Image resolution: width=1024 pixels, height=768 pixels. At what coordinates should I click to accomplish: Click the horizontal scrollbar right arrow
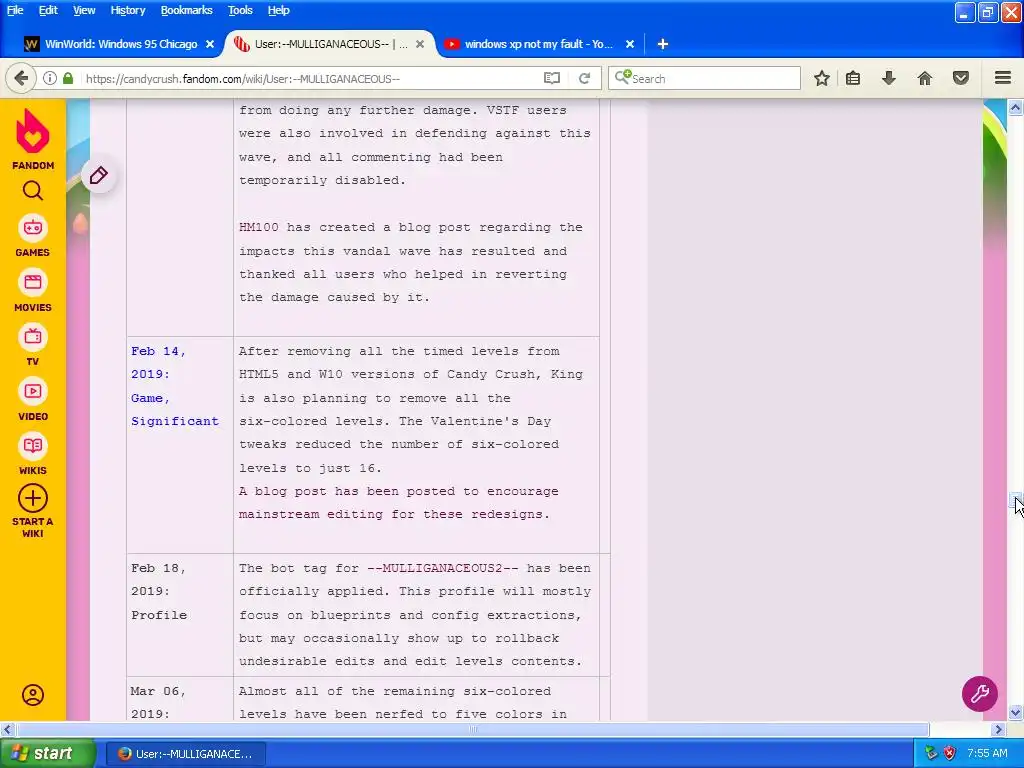point(999,729)
